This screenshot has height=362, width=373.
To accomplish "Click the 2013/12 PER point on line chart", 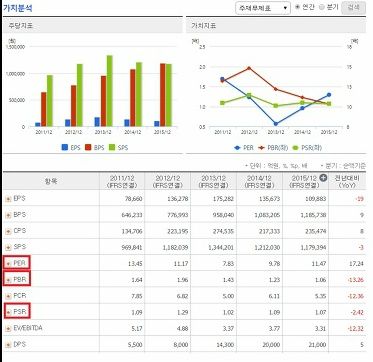I will [276, 124].
